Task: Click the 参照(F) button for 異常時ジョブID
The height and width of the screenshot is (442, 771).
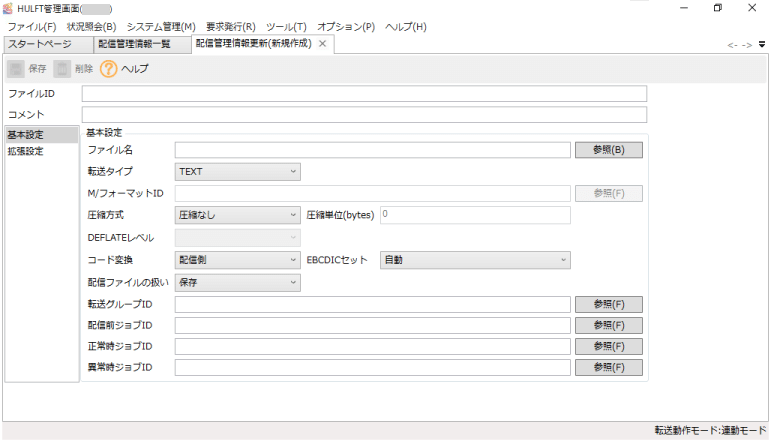Action: pyautogui.click(x=609, y=367)
